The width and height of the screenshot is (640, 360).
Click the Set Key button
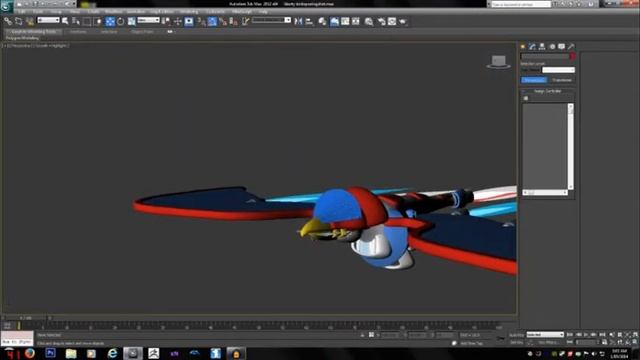pos(517,342)
